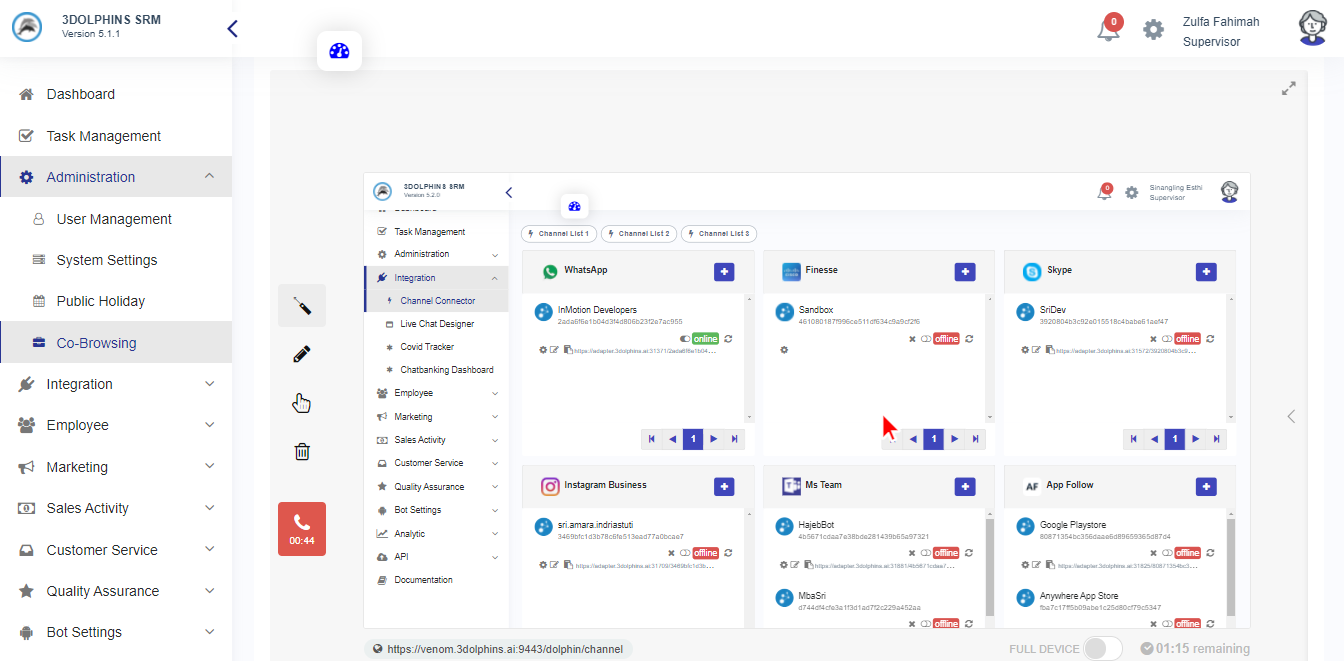Open the right side panel arrow
The image size is (1344, 661).
(1291, 416)
